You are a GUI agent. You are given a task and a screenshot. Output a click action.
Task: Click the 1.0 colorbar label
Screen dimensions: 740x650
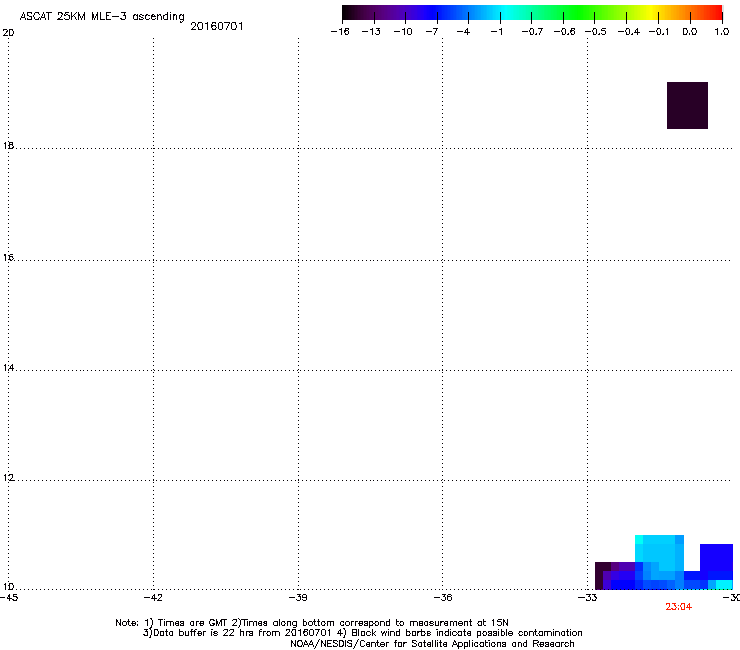click(x=722, y=32)
